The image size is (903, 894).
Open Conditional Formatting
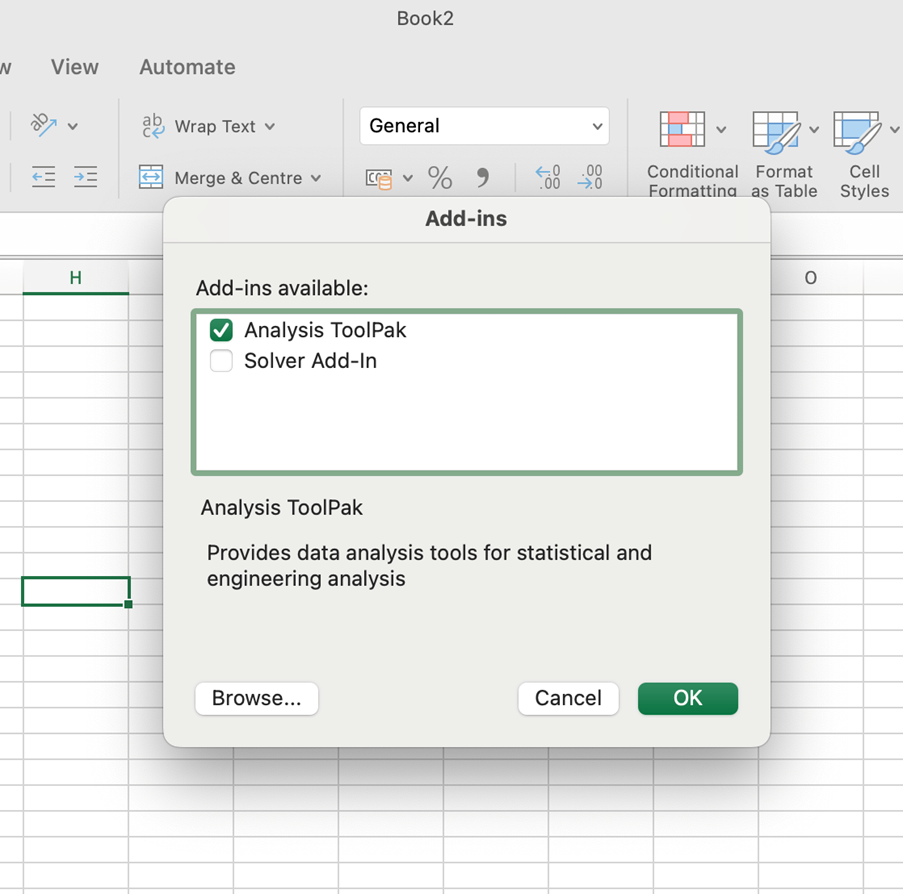tap(682, 131)
